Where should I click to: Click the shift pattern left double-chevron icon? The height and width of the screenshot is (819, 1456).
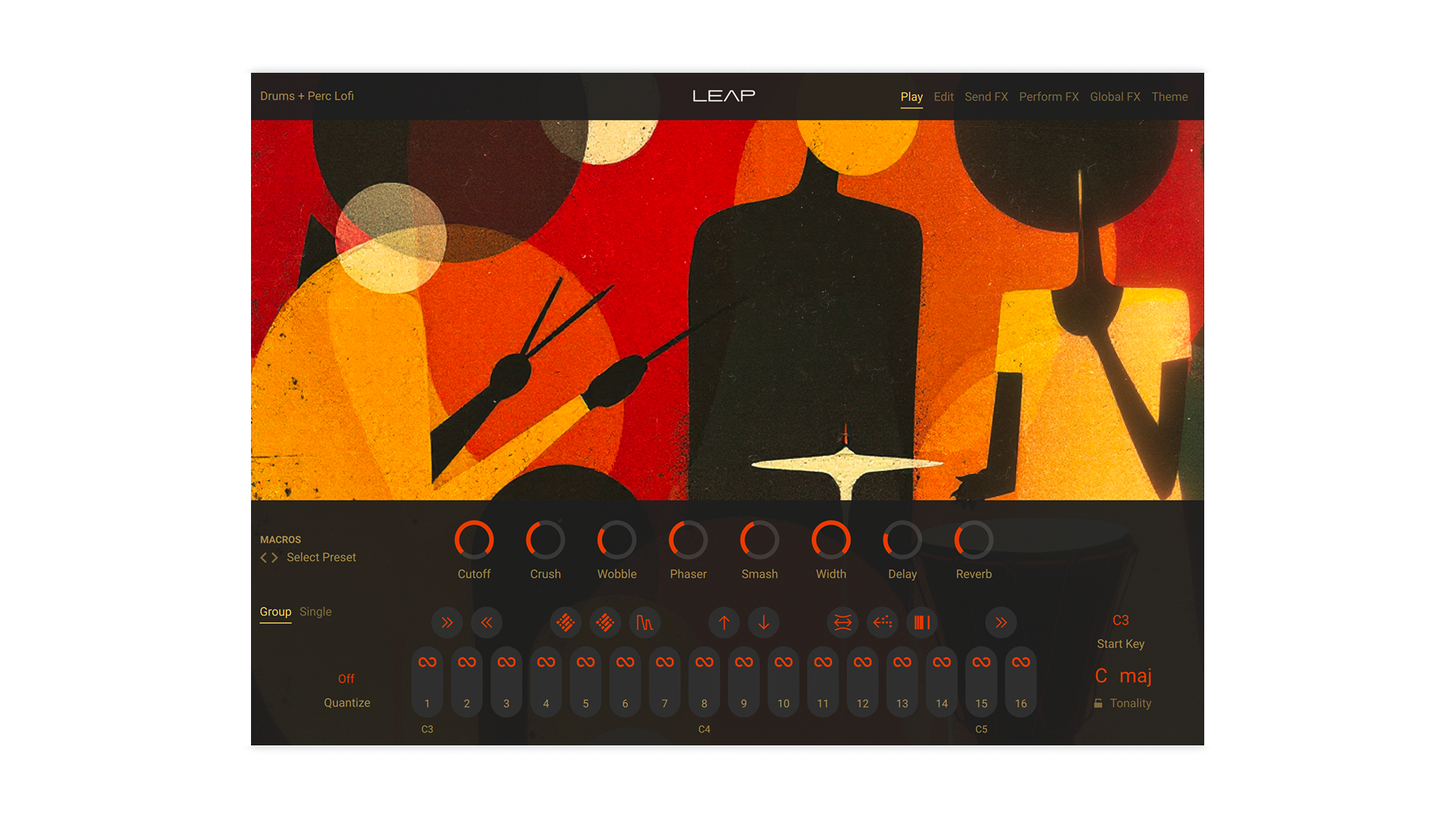pos(487,623)
